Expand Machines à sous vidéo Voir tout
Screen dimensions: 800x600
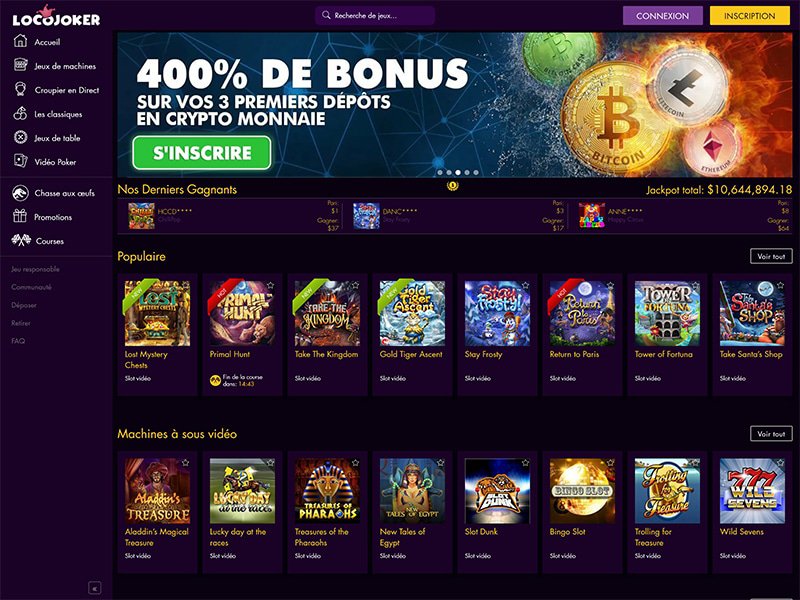(x=771, y=434)
